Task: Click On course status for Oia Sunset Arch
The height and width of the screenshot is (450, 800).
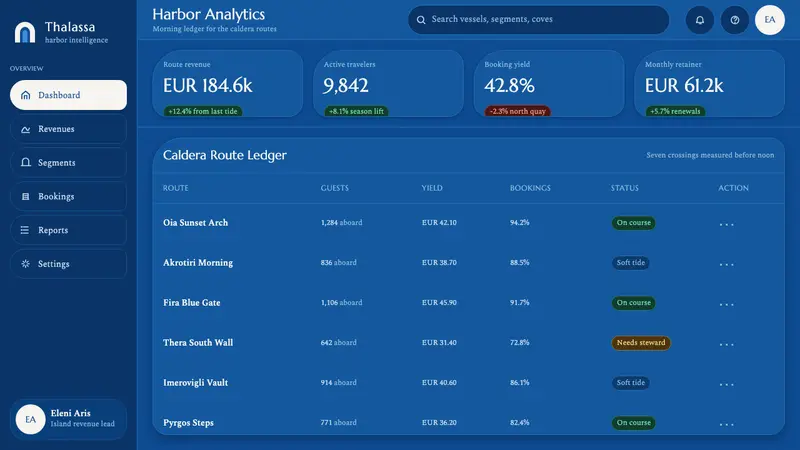Action: [x=634, y=223]
